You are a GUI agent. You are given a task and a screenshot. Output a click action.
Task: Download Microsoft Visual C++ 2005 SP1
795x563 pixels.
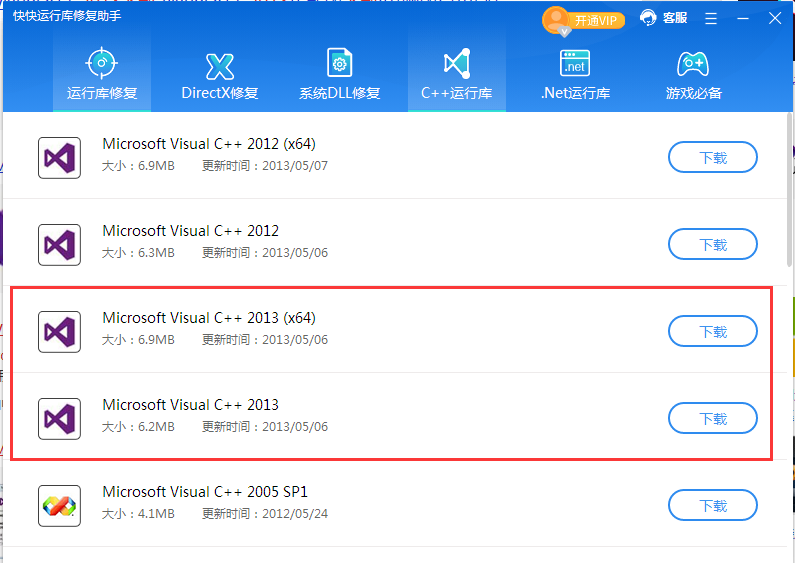click(x=713, y=505)
